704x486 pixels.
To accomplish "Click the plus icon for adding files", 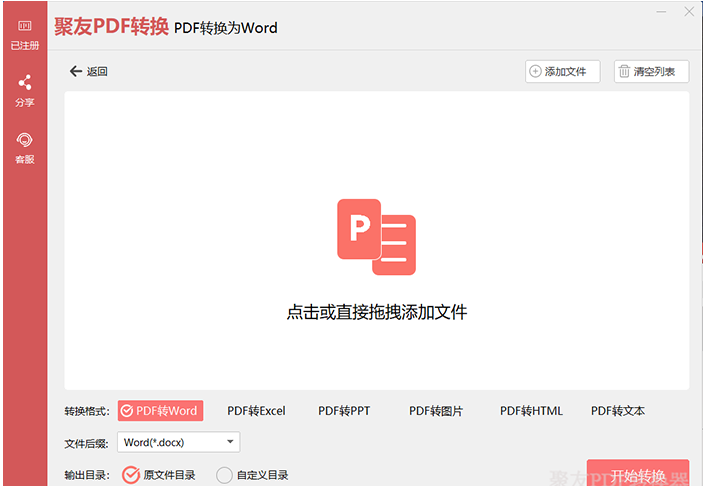I will pyautogui.click(x=535, y=71).
